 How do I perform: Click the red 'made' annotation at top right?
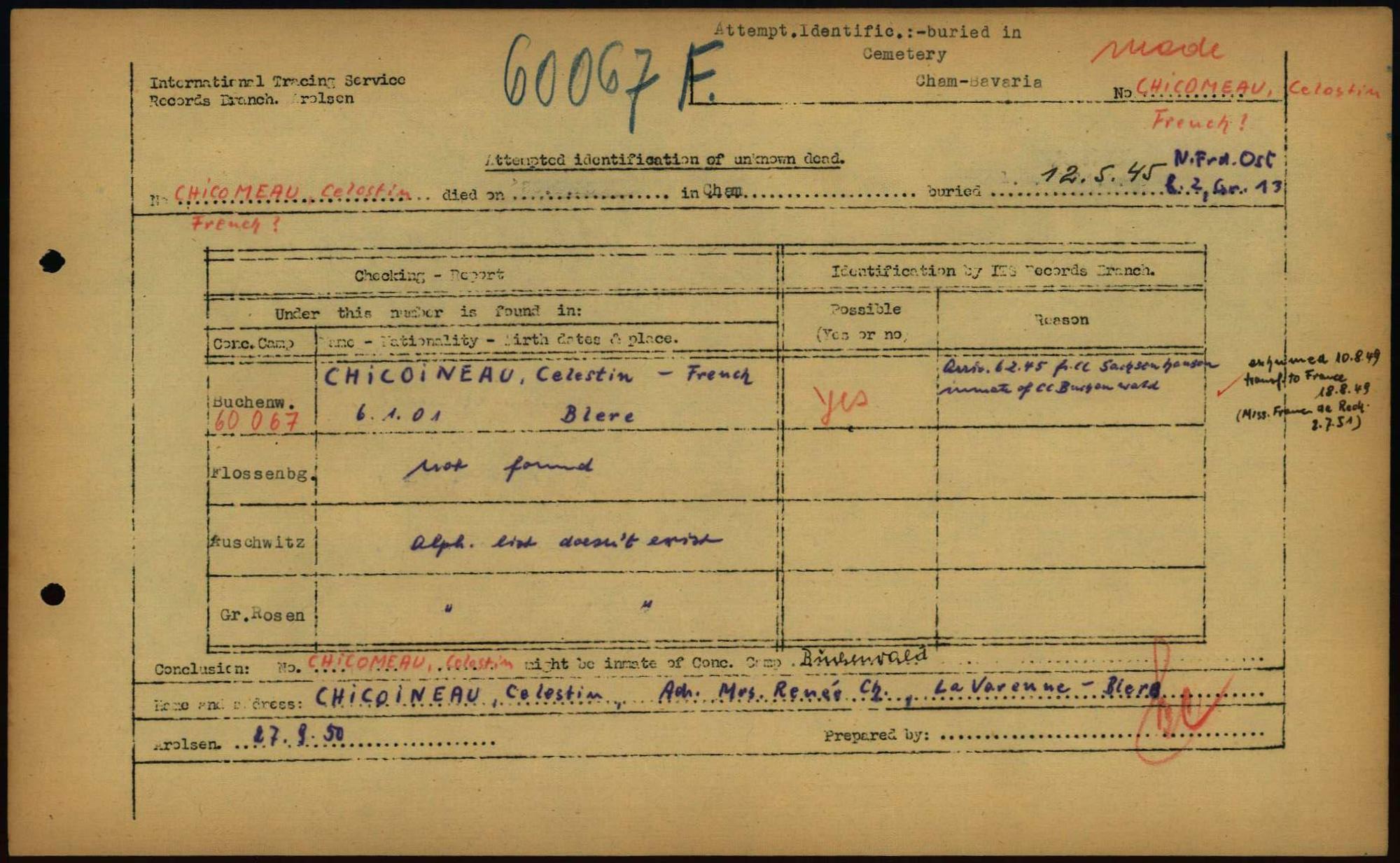coord(1158,49)
